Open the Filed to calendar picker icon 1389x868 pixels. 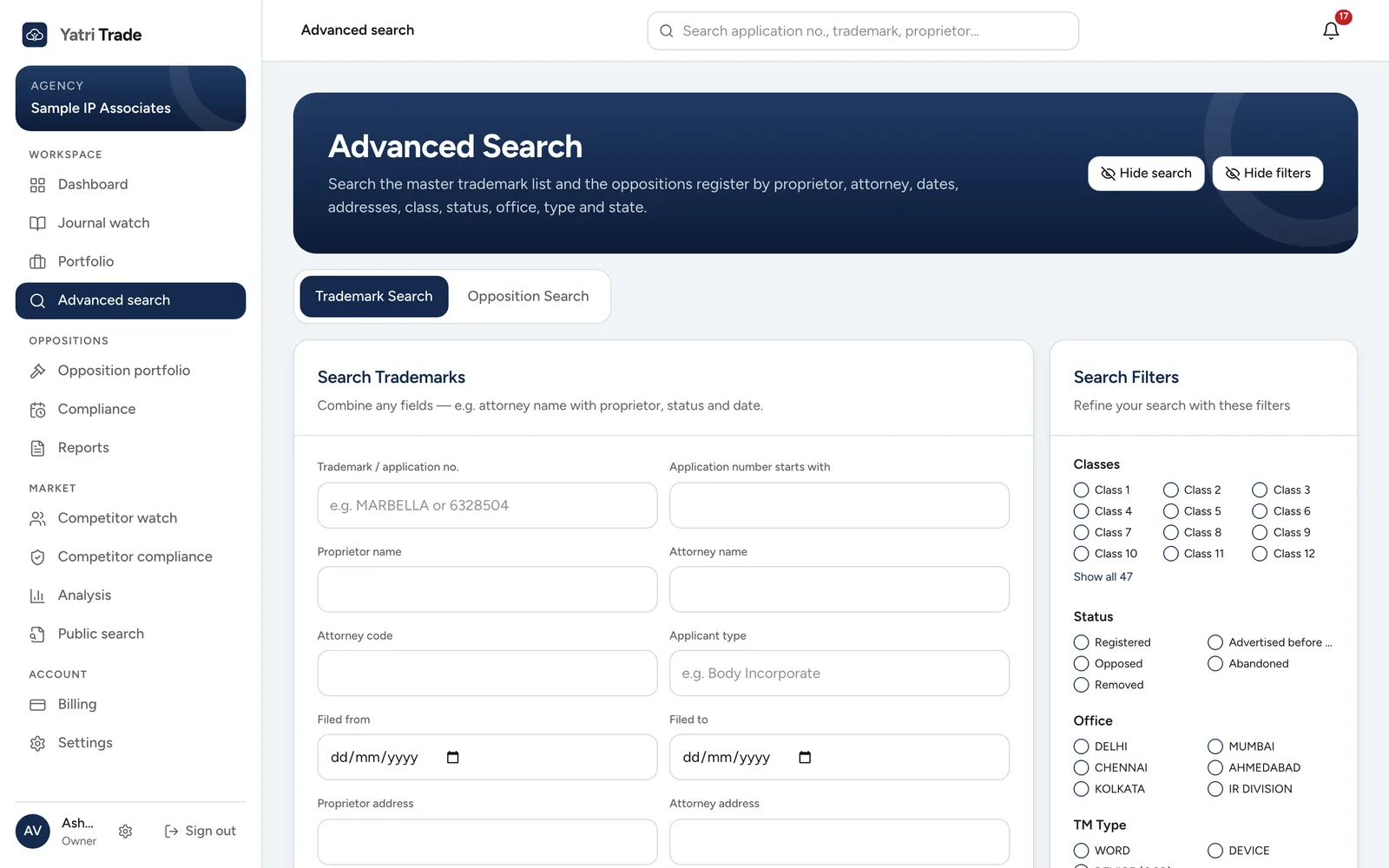pyautogui.click(x=805, y=758)
